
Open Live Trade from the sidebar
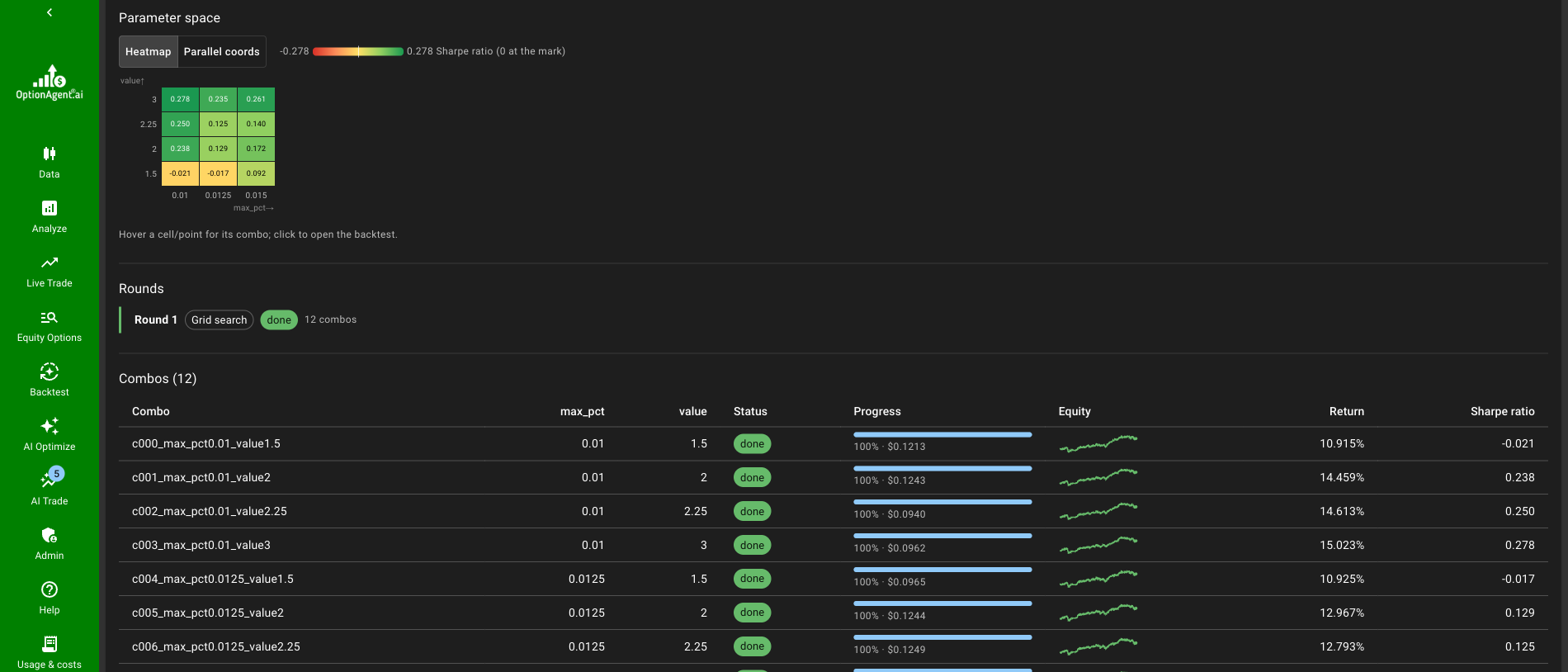point(50,271)
